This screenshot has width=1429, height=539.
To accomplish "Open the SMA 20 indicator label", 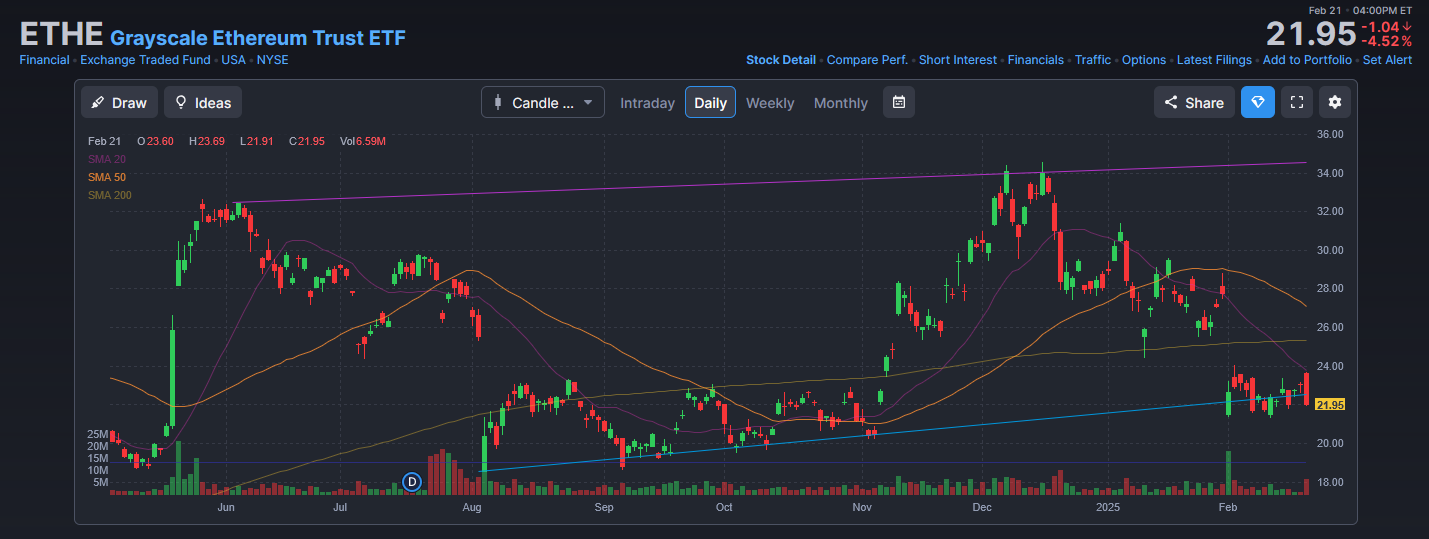I will pyautogui.click(x=106, y=159).
